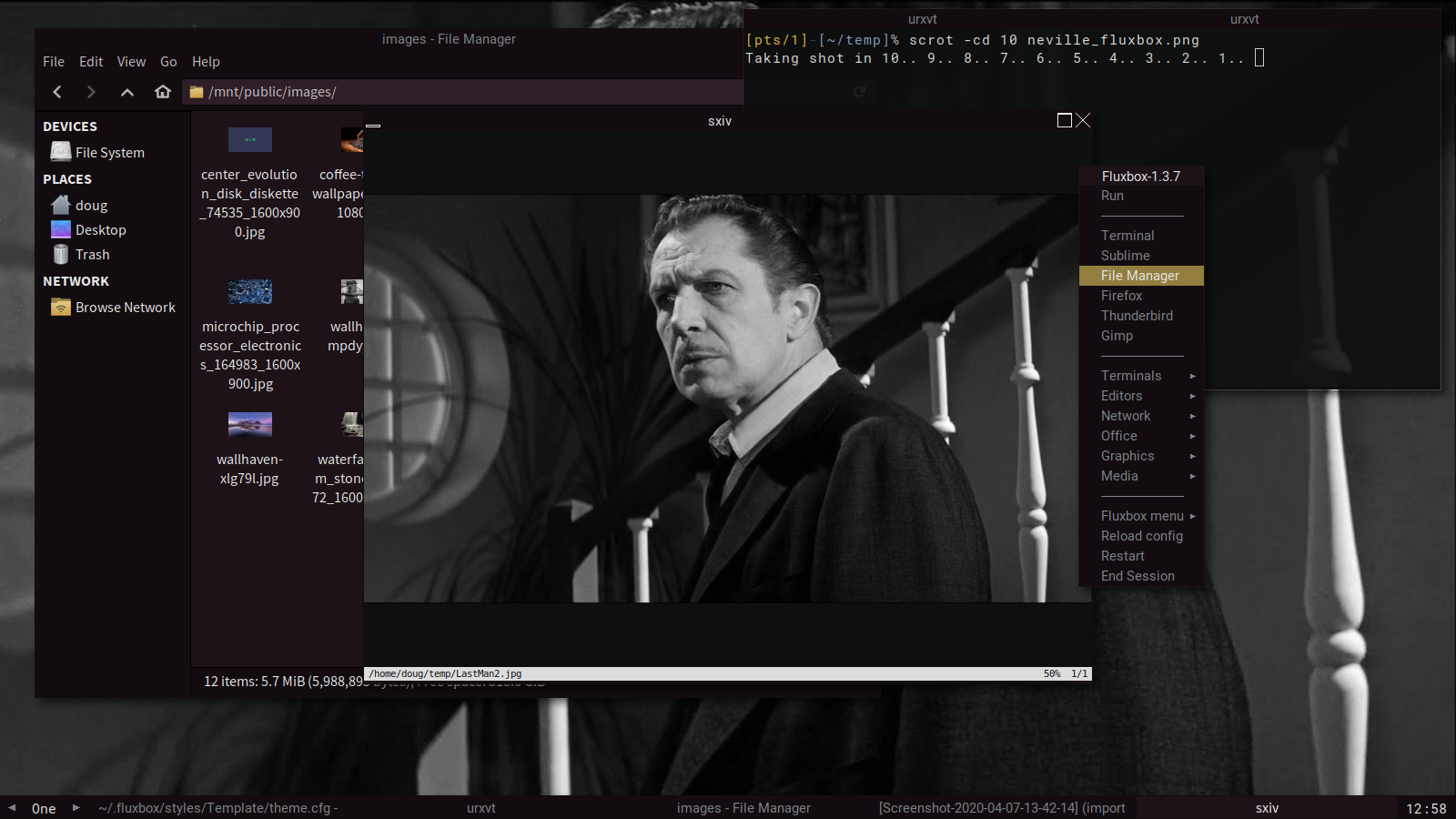Select microchip_processor_electronics image thumbnail

250,291
